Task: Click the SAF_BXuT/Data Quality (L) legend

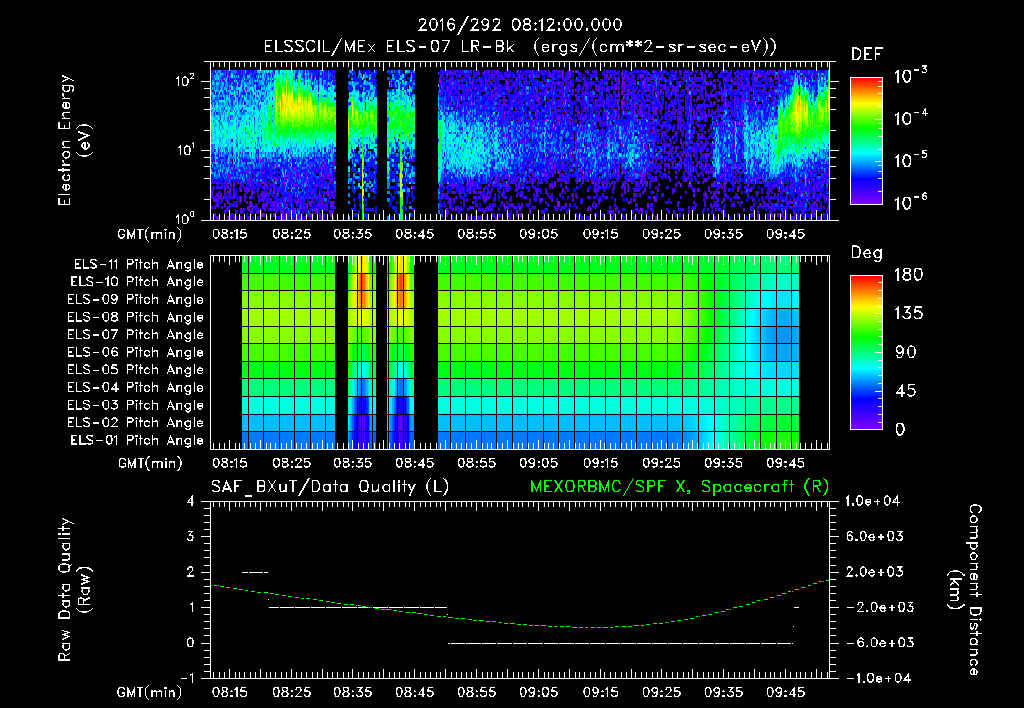Action: click(330, 487)
